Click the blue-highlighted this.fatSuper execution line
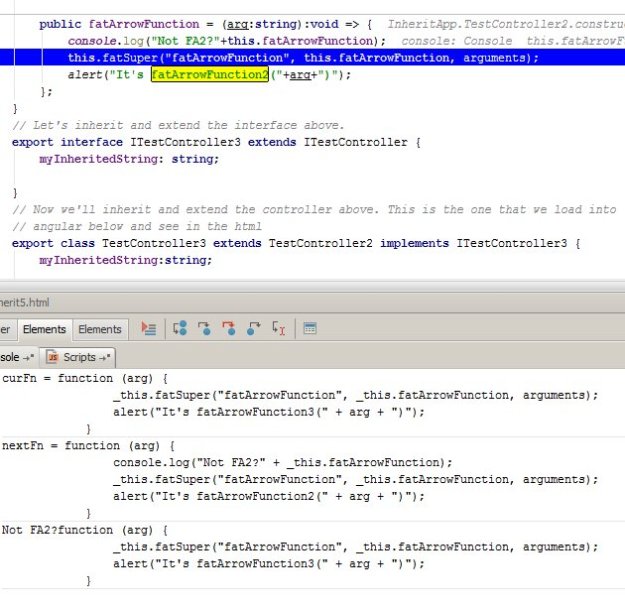Viewport: 625px width, 607px height. click(x=300, y=57)
